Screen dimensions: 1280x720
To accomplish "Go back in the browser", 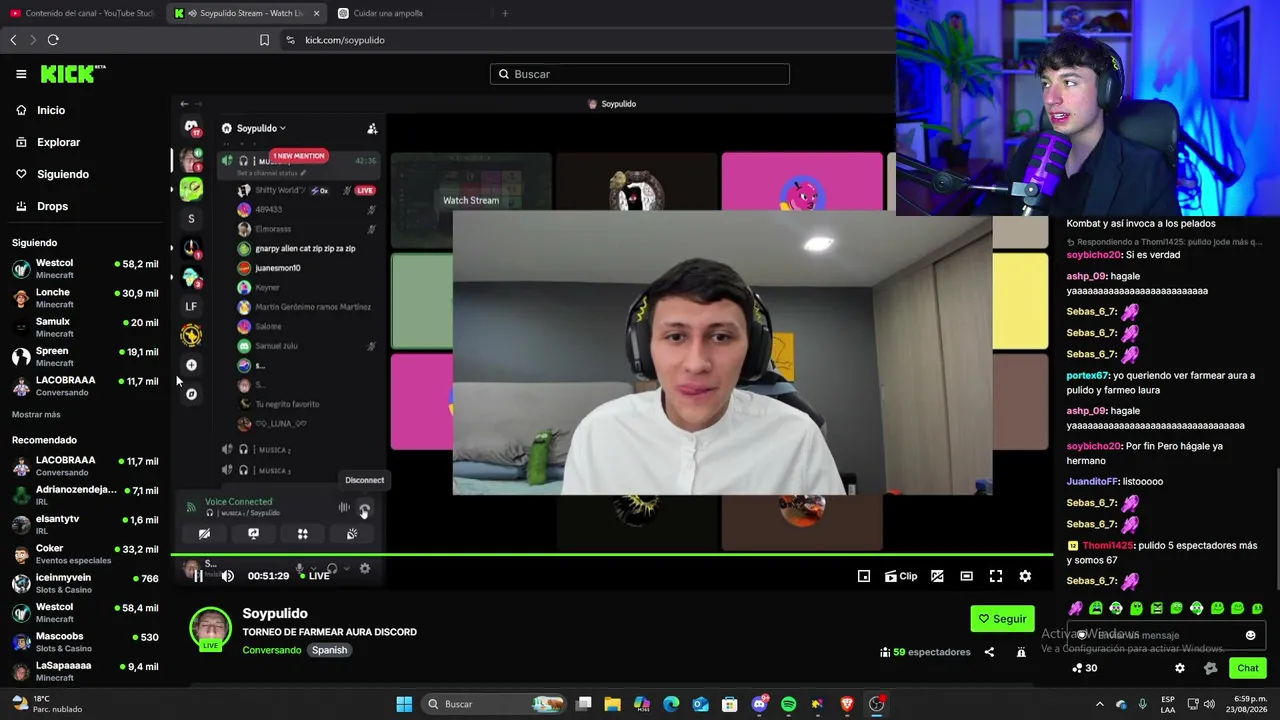I will tap(13, 40).
